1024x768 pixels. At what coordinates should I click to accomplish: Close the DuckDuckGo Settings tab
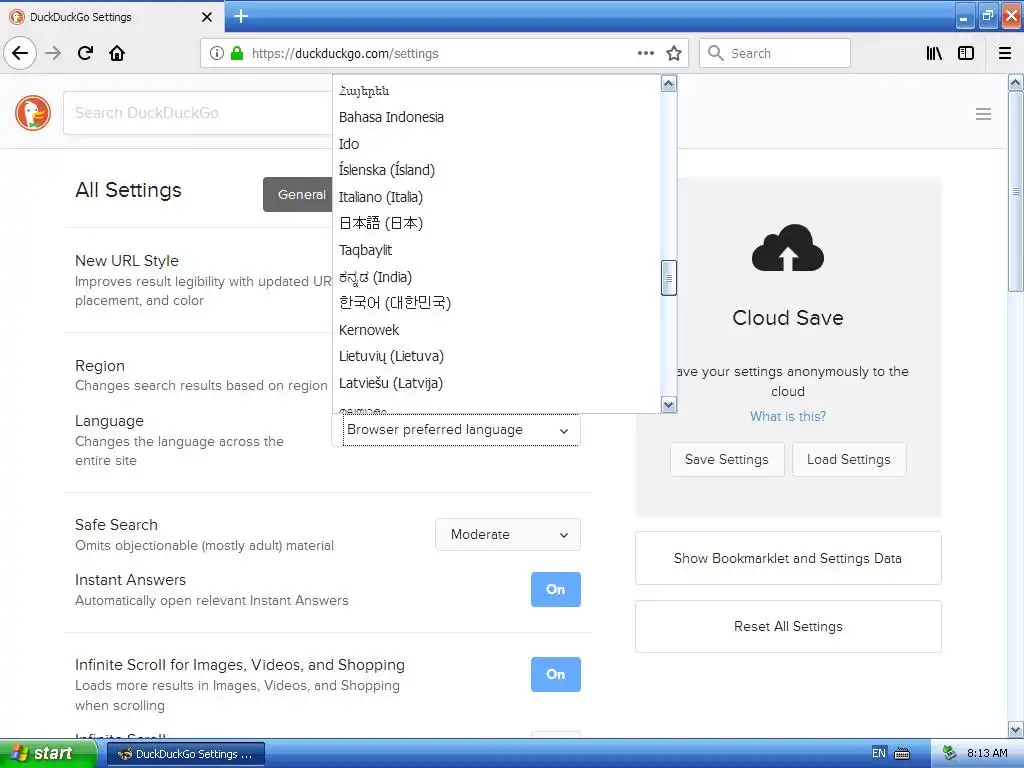coord(207,17)
